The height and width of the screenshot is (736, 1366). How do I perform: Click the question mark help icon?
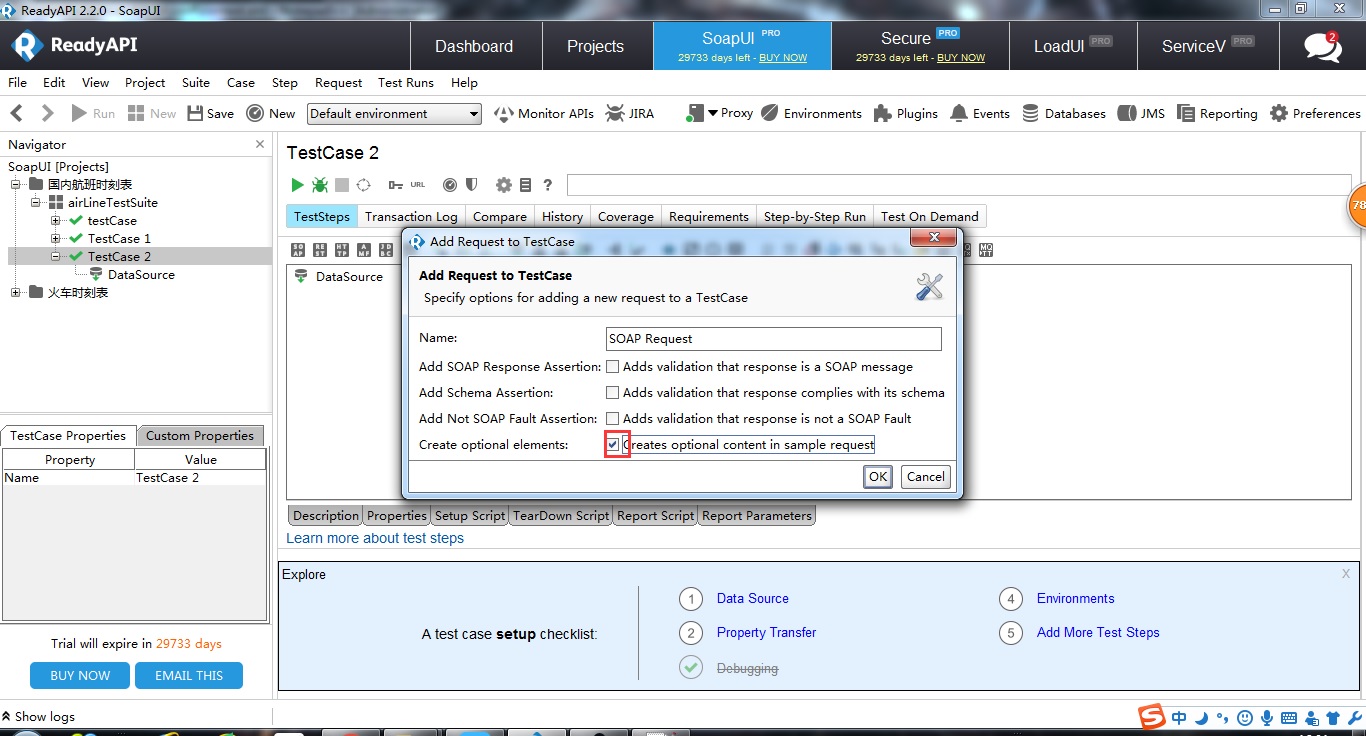tap(548, 185)
